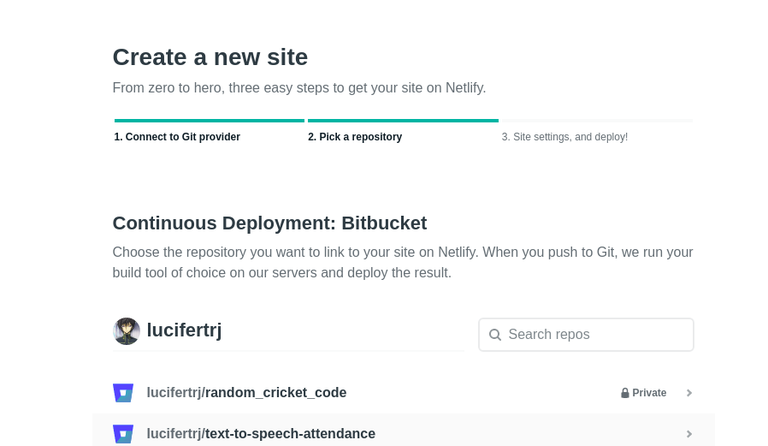Click the search magnifier icon

(495, 335)
